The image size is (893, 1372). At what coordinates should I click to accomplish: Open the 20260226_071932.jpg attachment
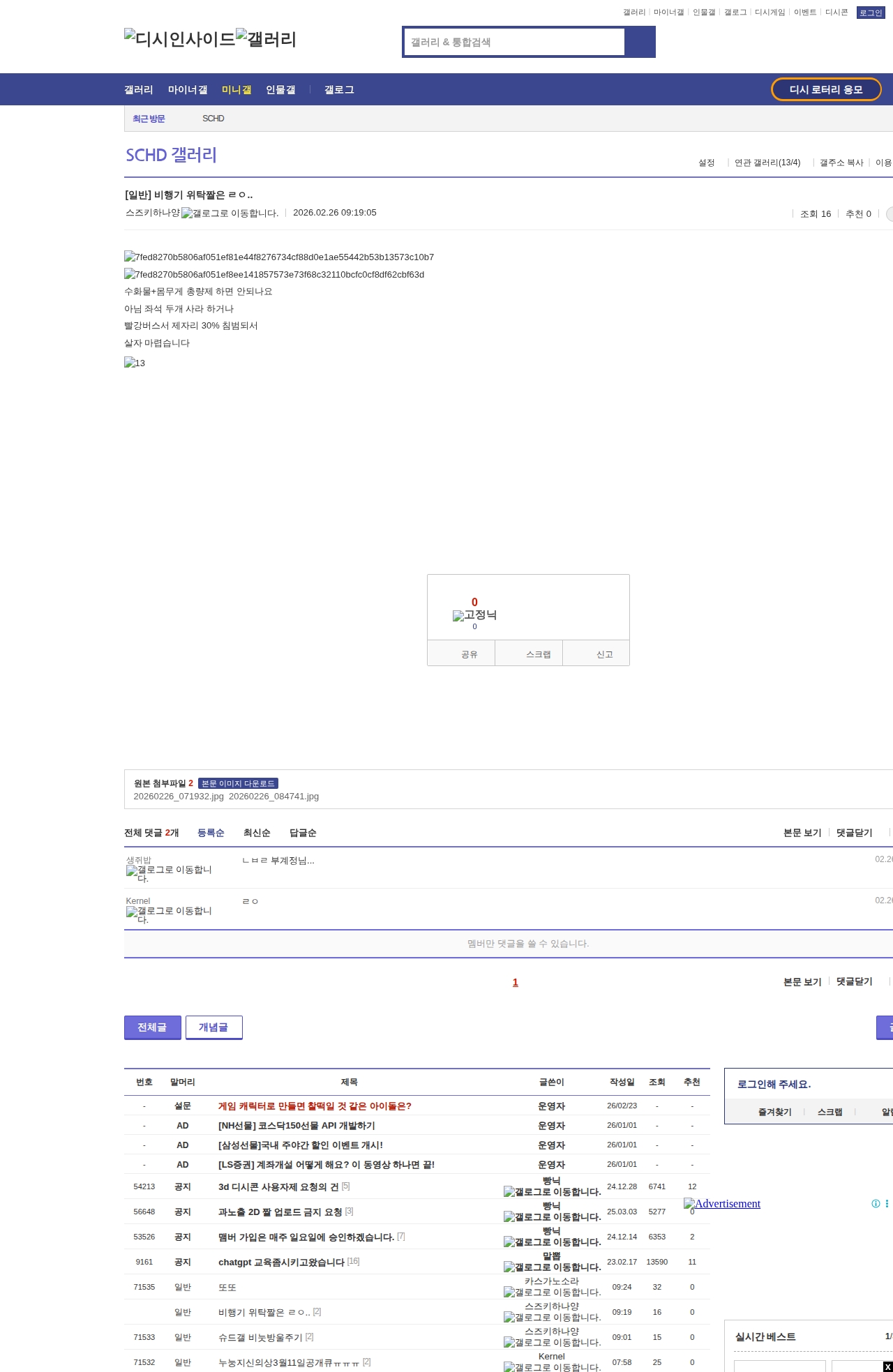179,797
